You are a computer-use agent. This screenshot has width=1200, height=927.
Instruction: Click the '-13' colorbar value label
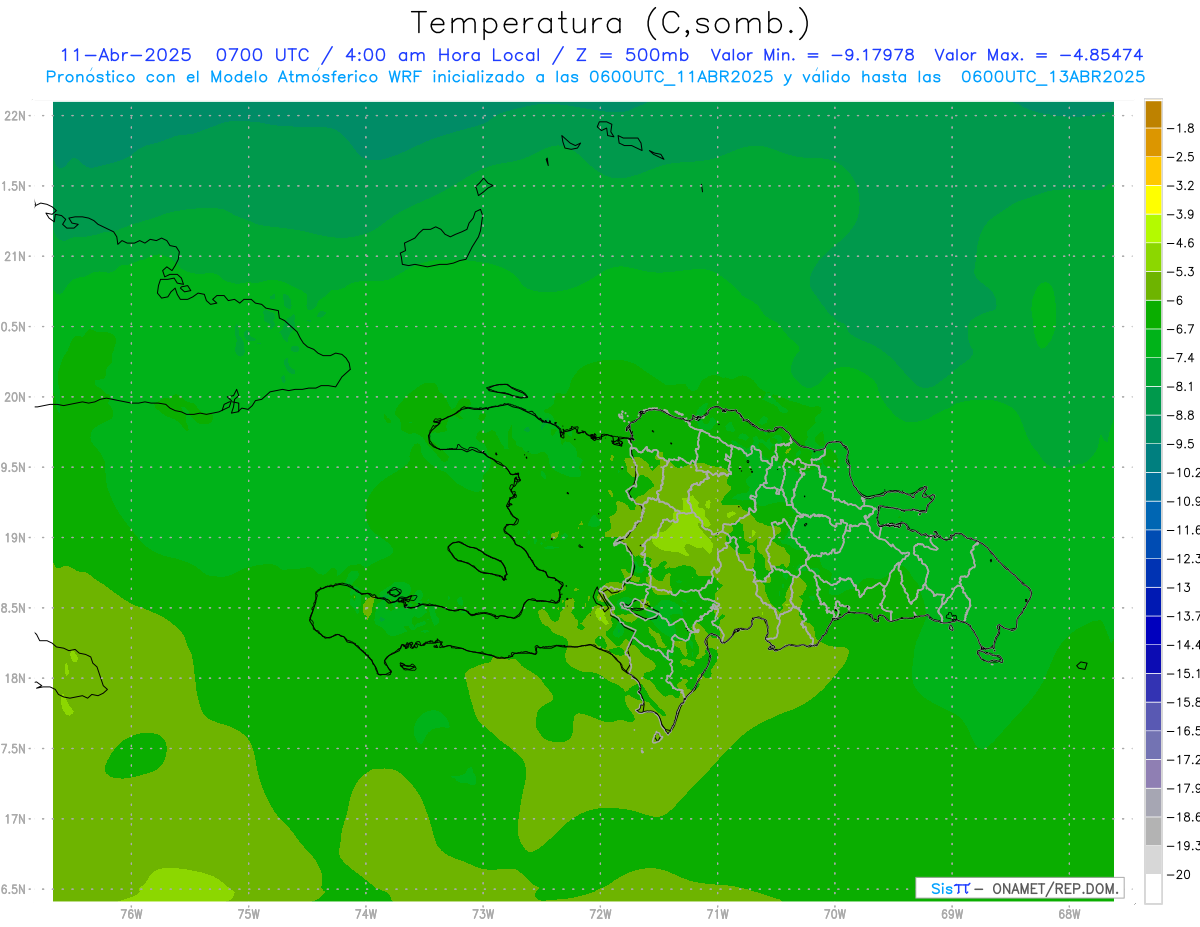coord(1178,587)
